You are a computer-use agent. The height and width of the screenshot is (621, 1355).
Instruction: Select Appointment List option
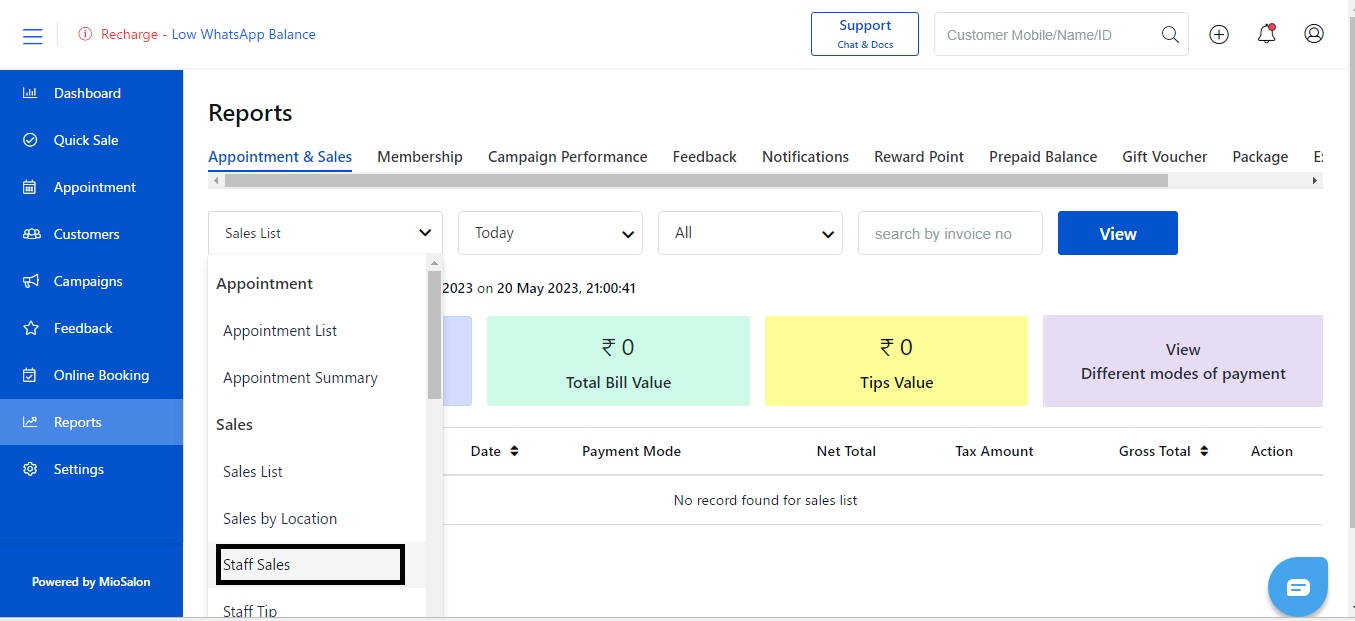(x=317, y=331)
